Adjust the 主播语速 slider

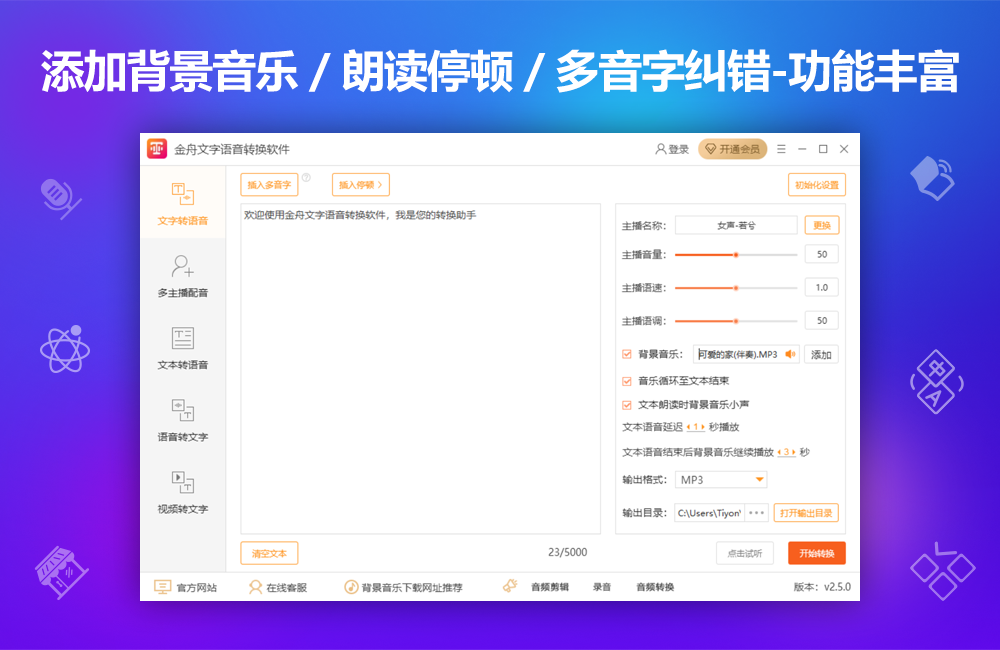pos(736,288)
